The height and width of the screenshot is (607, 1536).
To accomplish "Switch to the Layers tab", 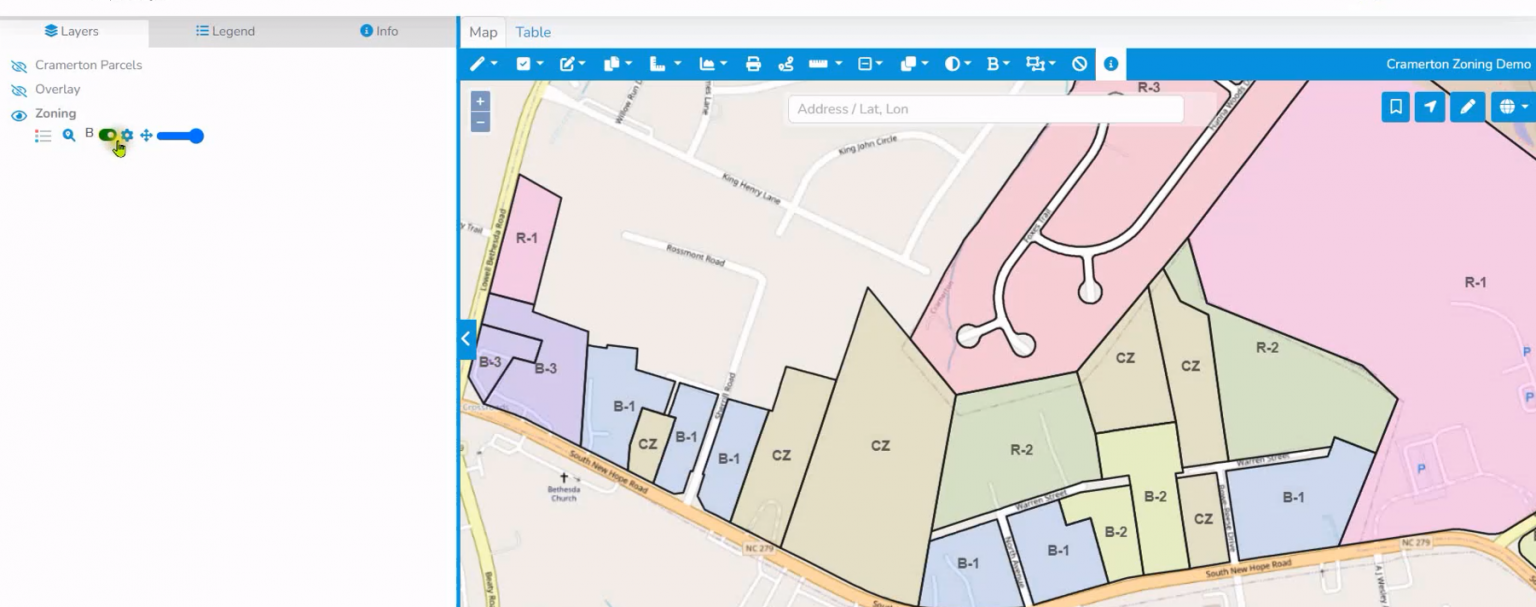I will click(x=72, y=31).
